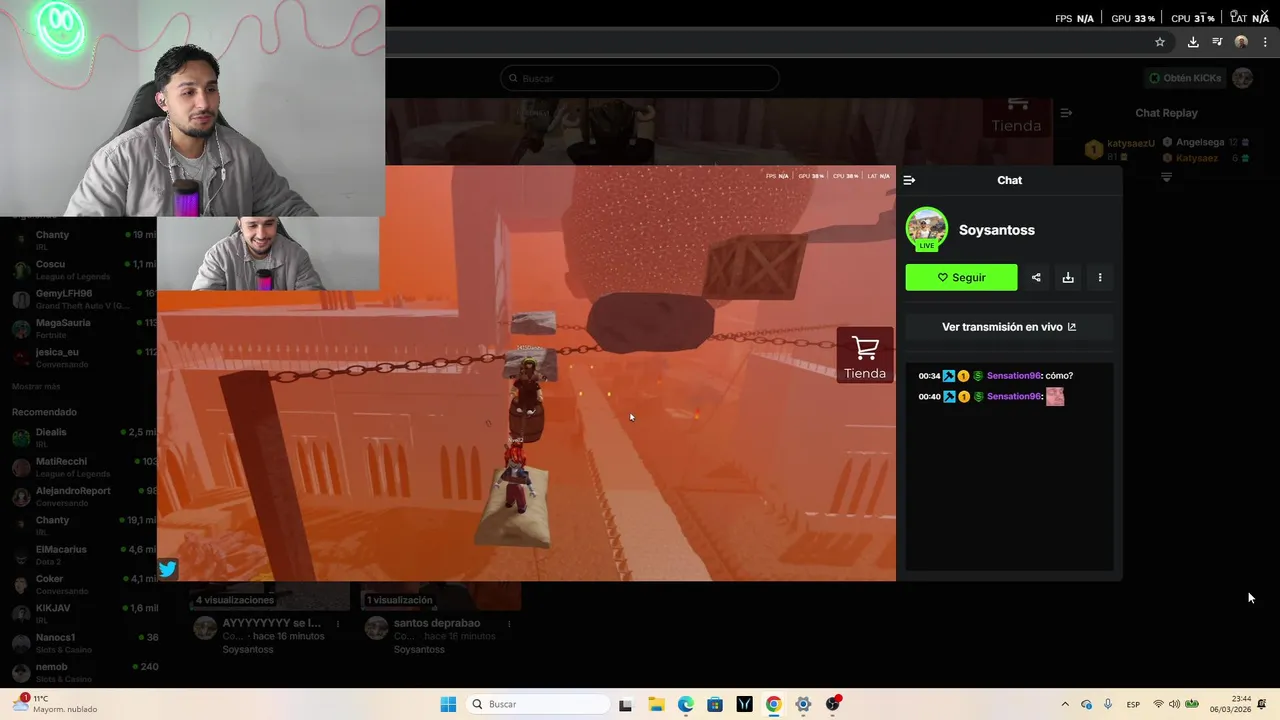Image resolution: width=1280 pixels, height=720 pixels.
Task: Focus the Kick Buscar search field
Action: 640,78
